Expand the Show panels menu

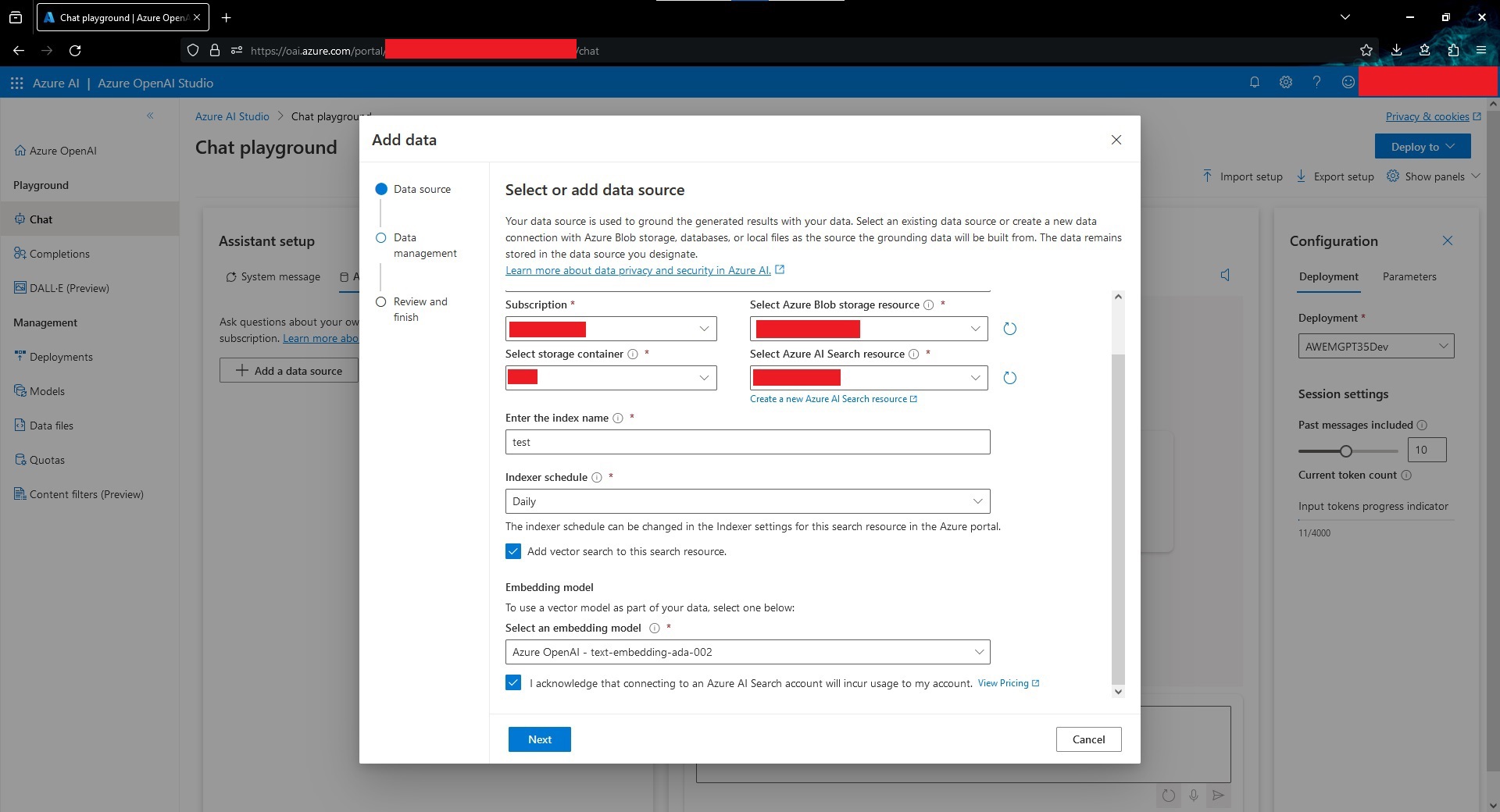[1433, 176]
